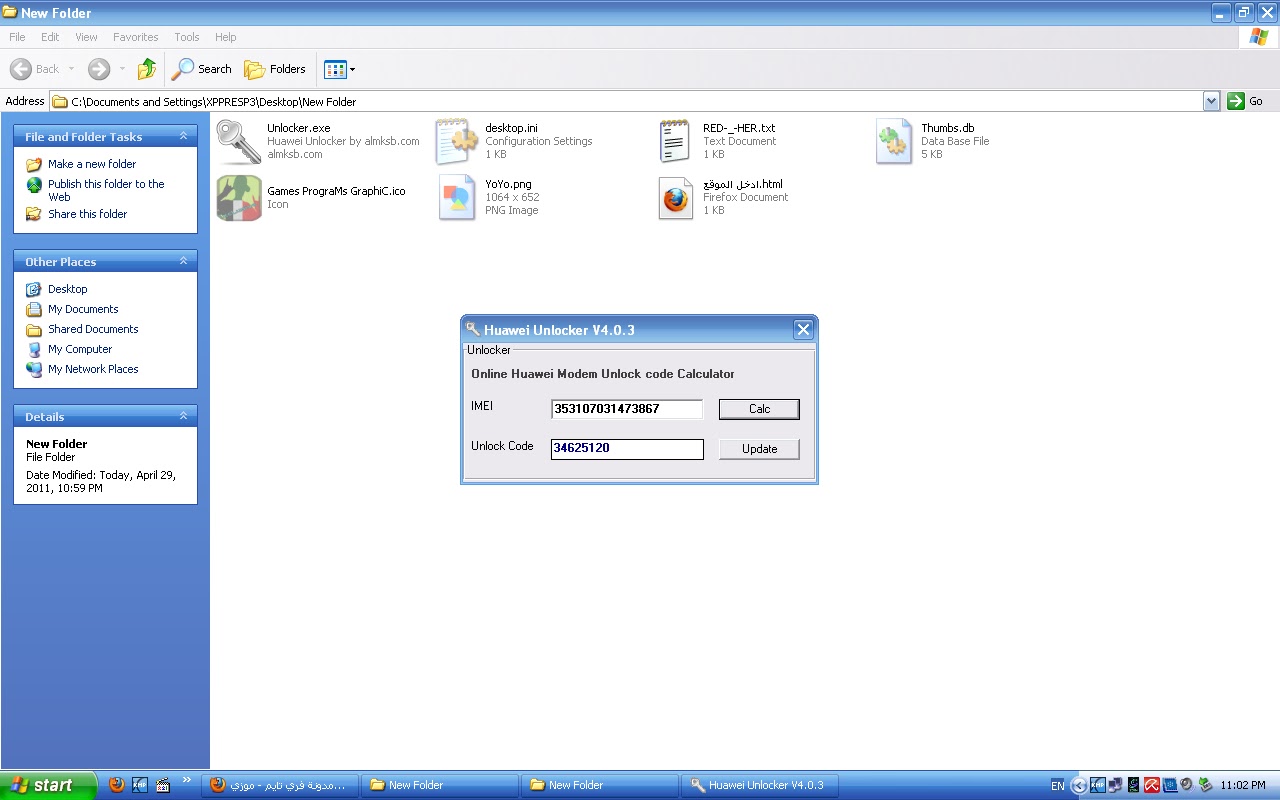Click the address bar path text
The width and height of the screenshot is (1280, 800).
[213, 101]
